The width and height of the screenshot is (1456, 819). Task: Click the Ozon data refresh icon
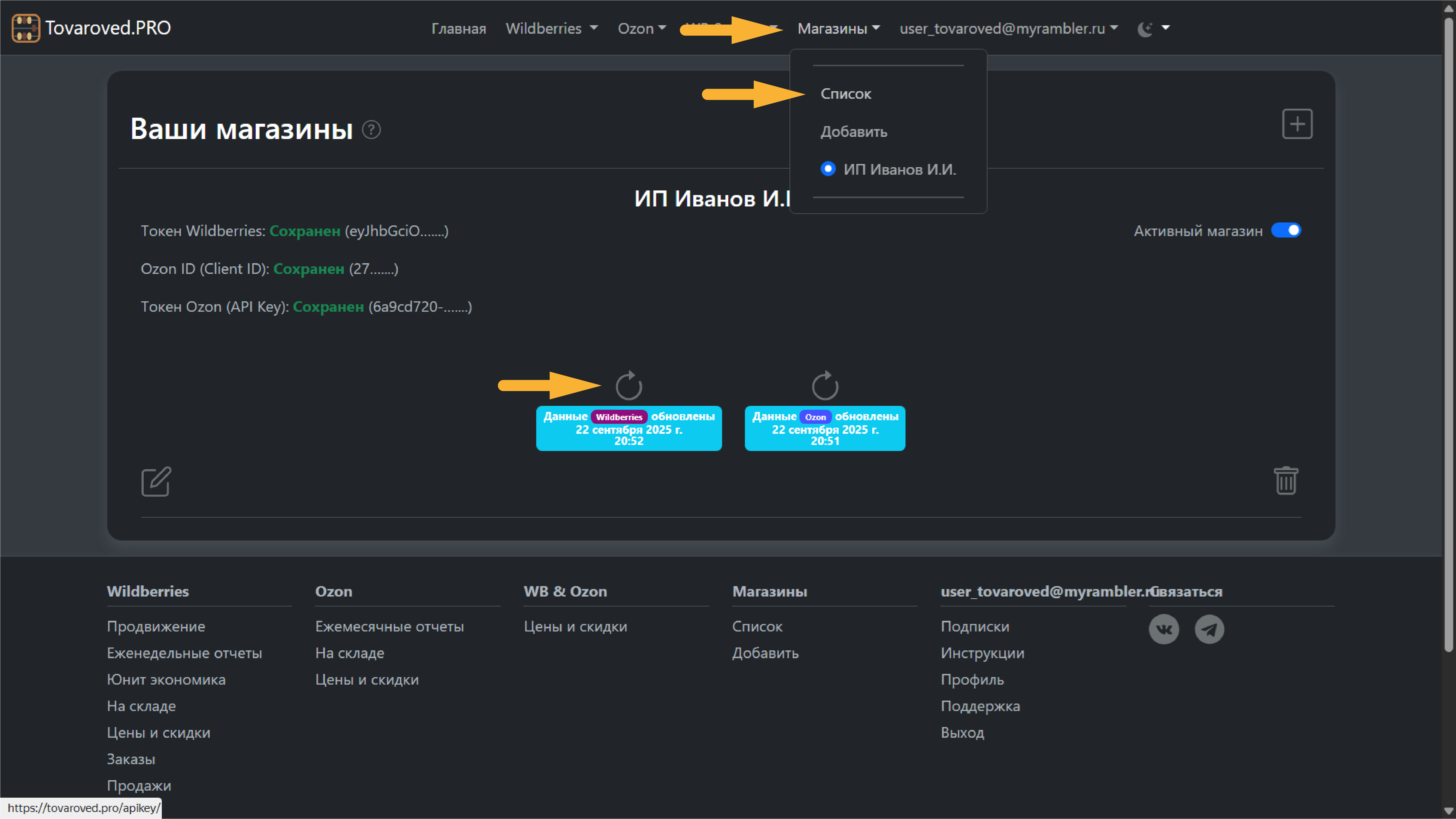(825, 386)
